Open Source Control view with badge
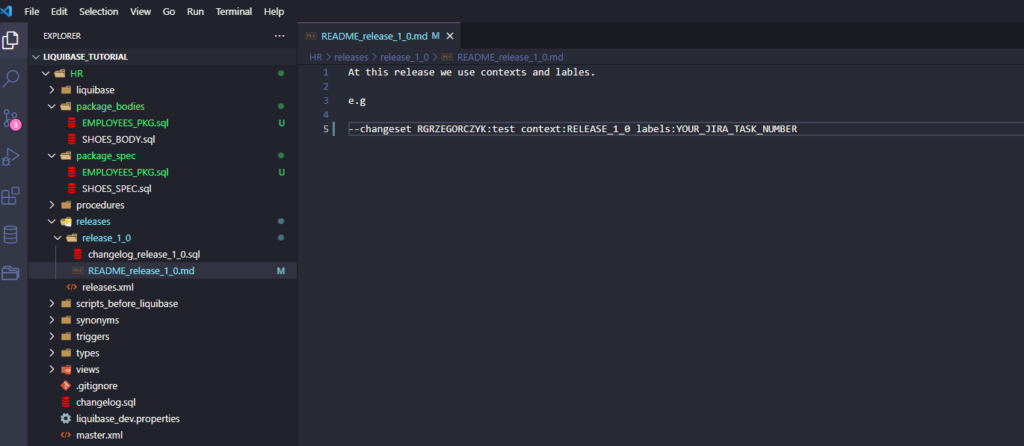1024x446 pixels. coord(11,118)
